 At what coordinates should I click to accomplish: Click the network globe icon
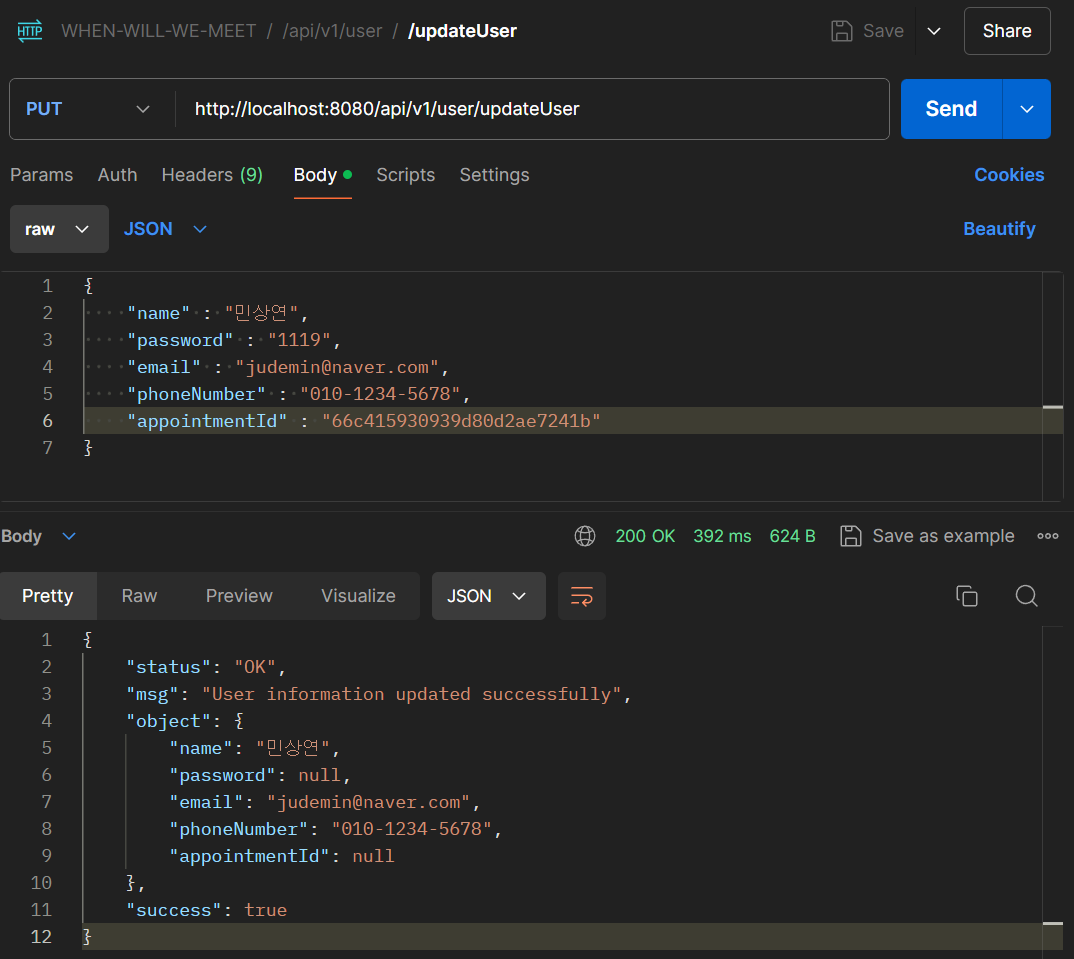click(585, 536)
